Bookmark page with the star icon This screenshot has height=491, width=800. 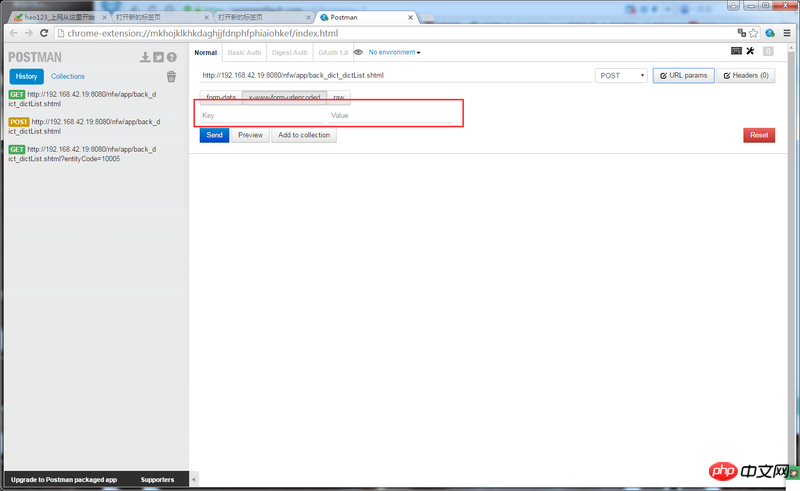coord(754,33)
